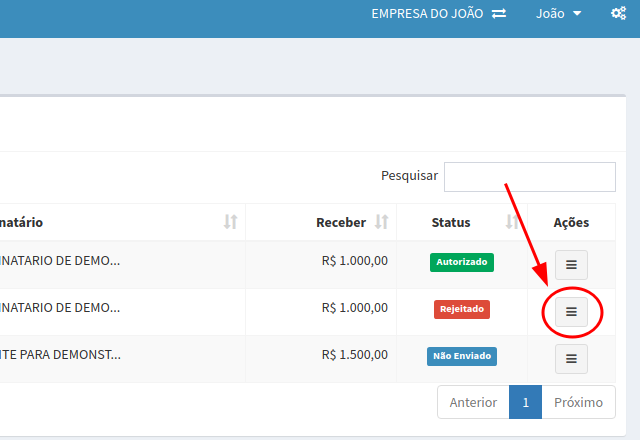Click the Rejeitado status badge

point(462,309)
